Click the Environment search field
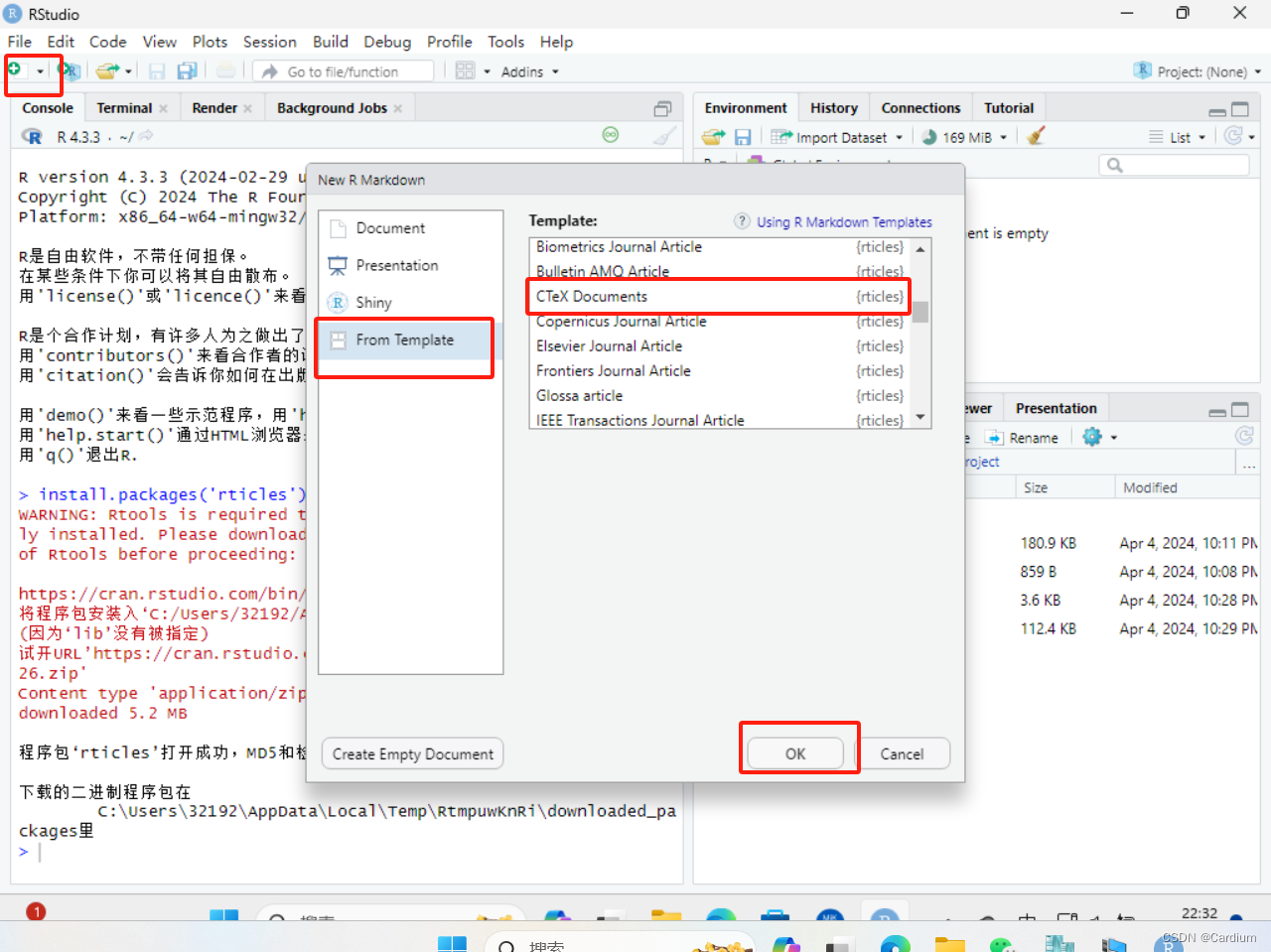The height and width of the screenshot is (952, 1271). click(1174, 164)
